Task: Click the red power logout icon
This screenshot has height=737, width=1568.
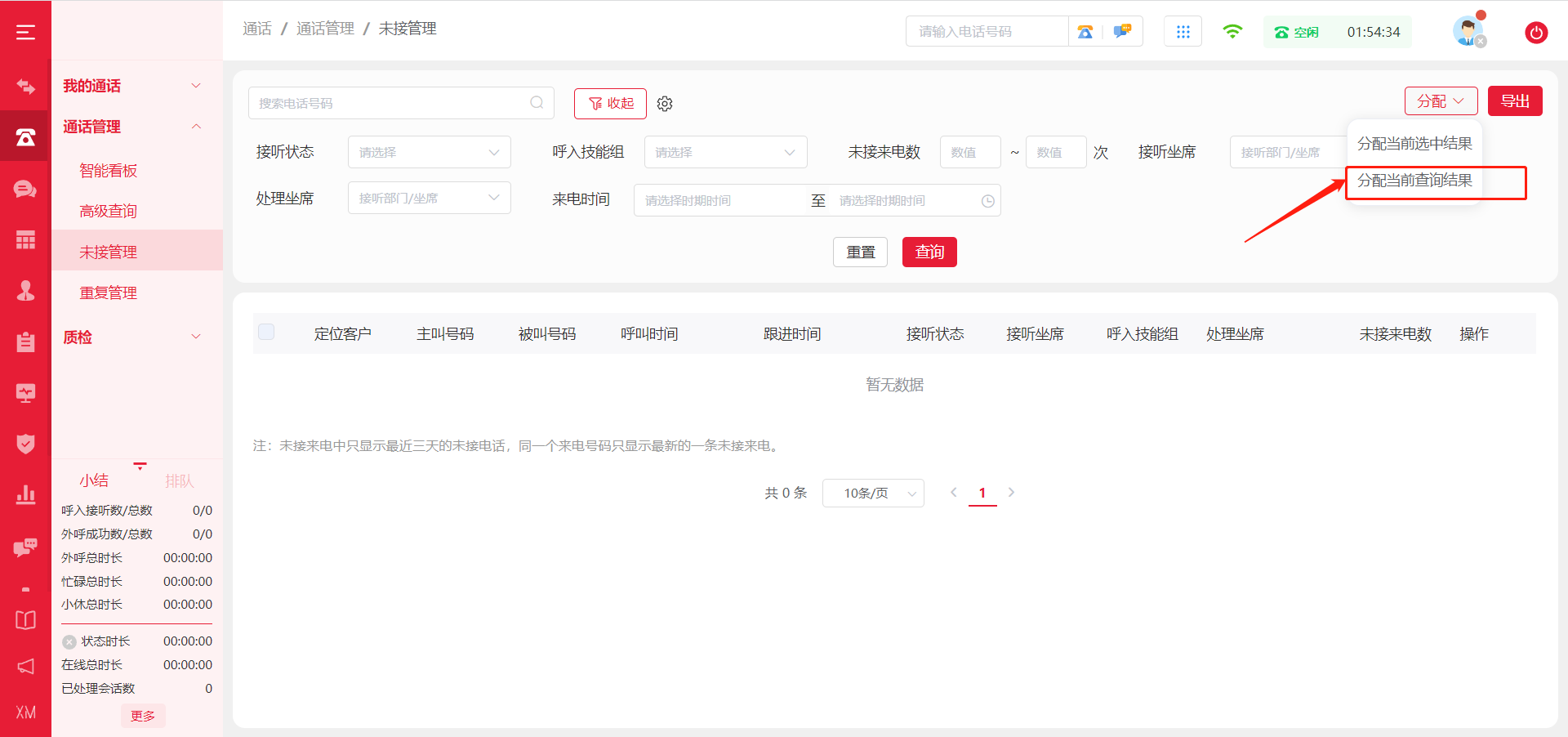Action: (x=1536, y=33)
